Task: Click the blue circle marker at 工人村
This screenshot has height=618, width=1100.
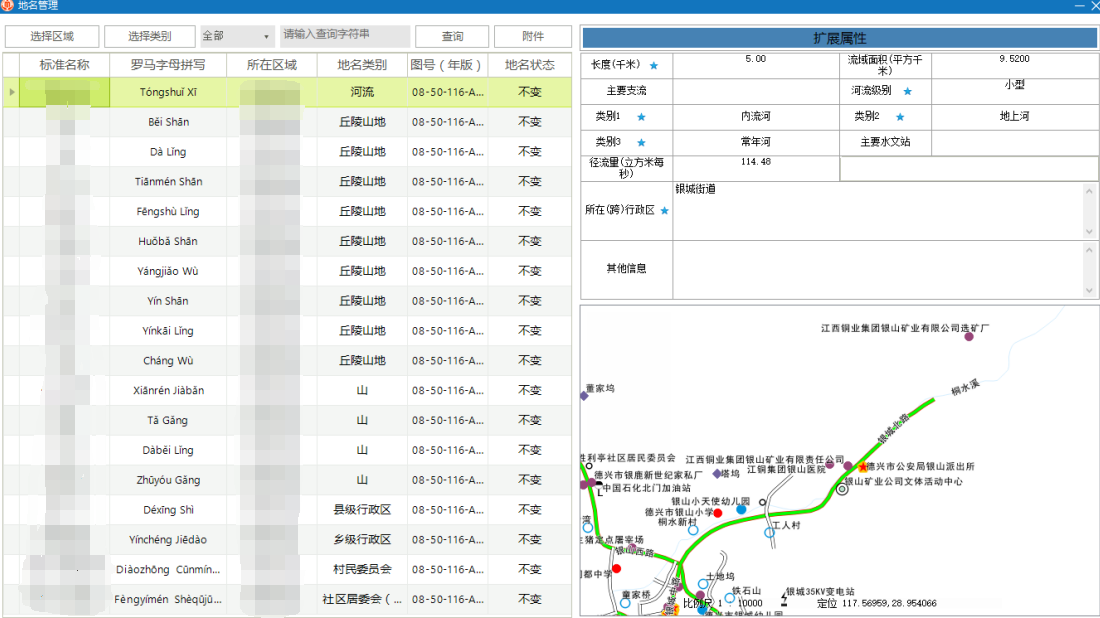Action: coord(769,533)
